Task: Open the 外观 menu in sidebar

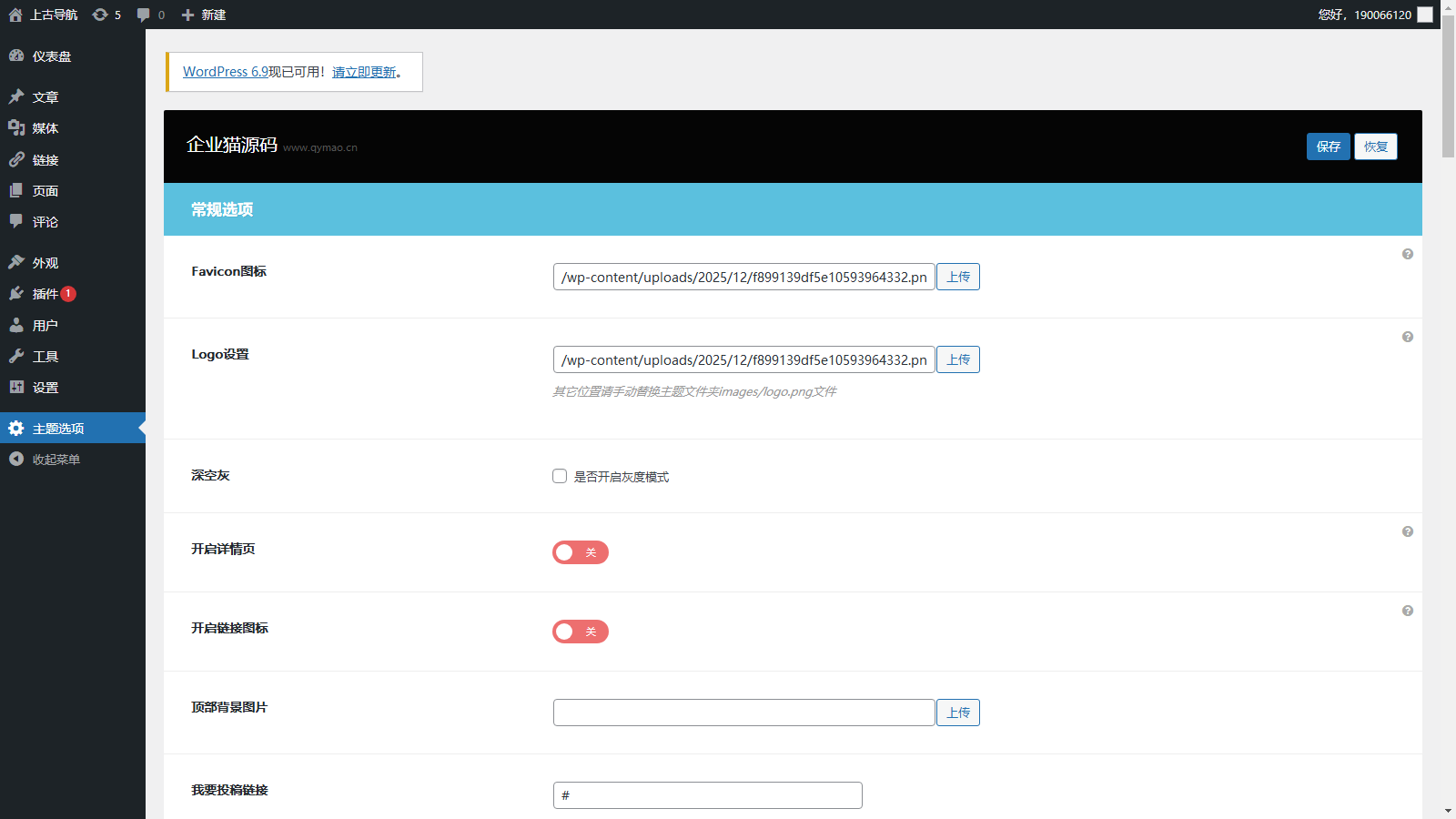Action: point(45,263)
